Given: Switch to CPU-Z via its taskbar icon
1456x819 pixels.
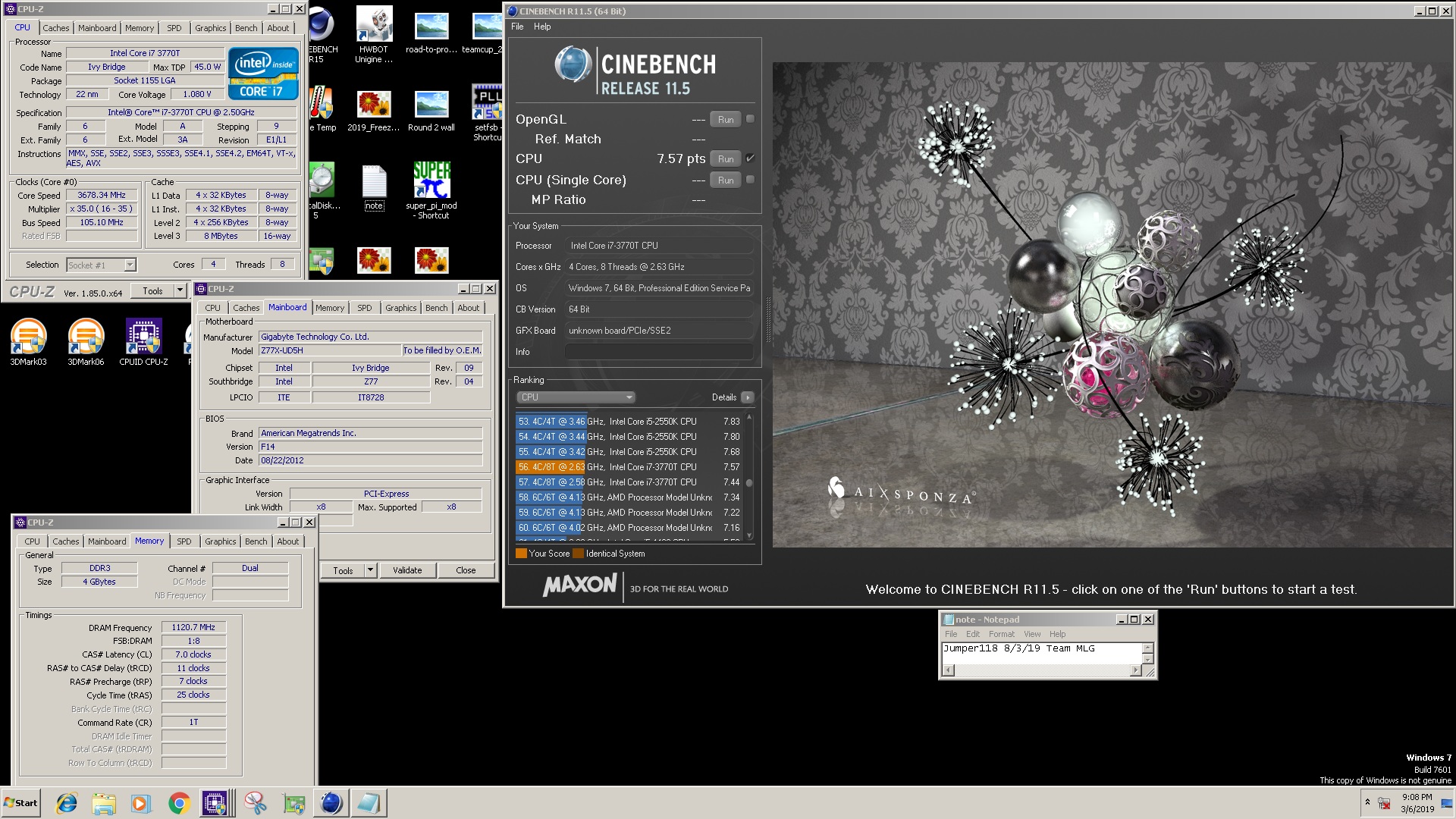Looking at the screenshot, I should coord(215,803).
